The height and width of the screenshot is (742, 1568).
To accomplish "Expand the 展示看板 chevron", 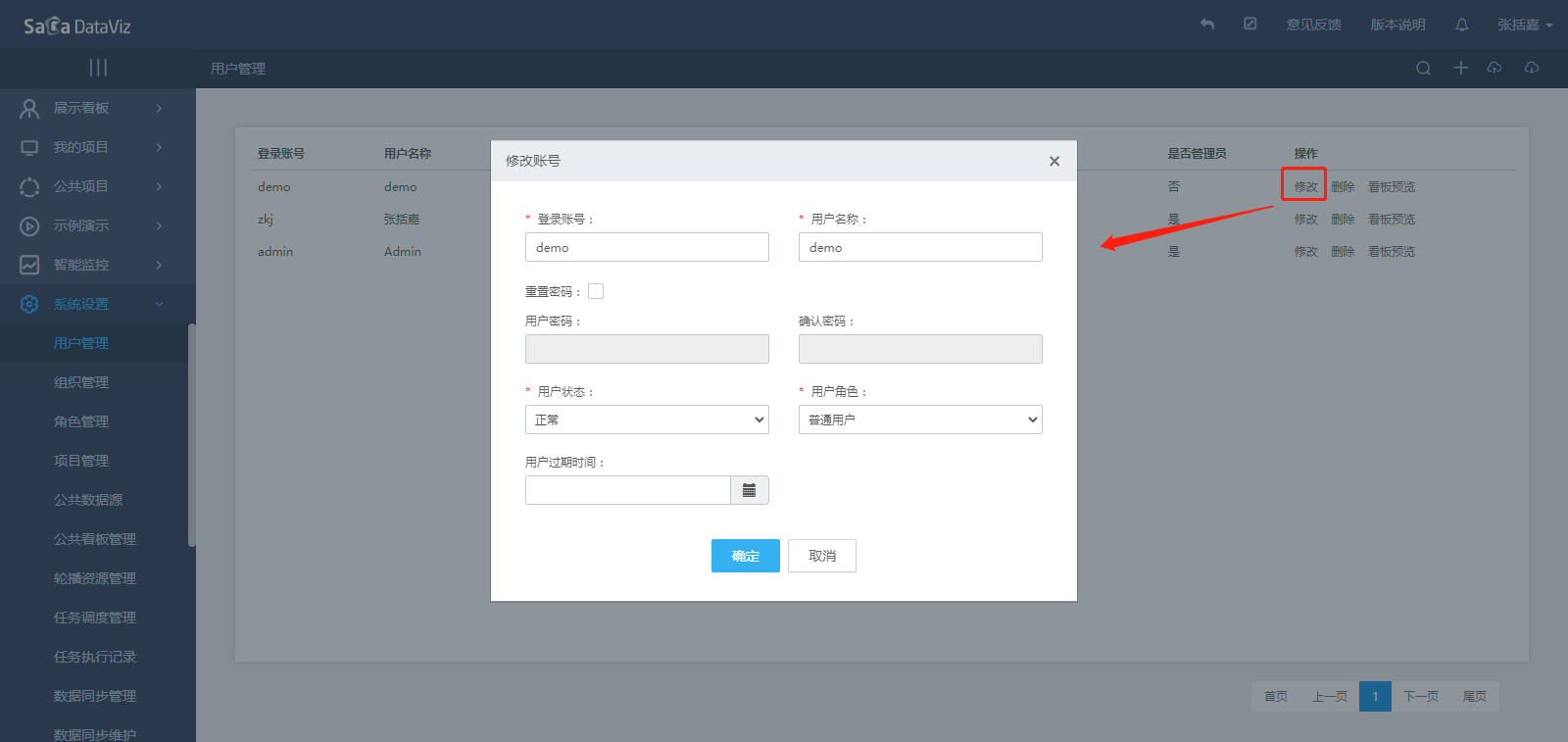I will [x=159, y=108].
